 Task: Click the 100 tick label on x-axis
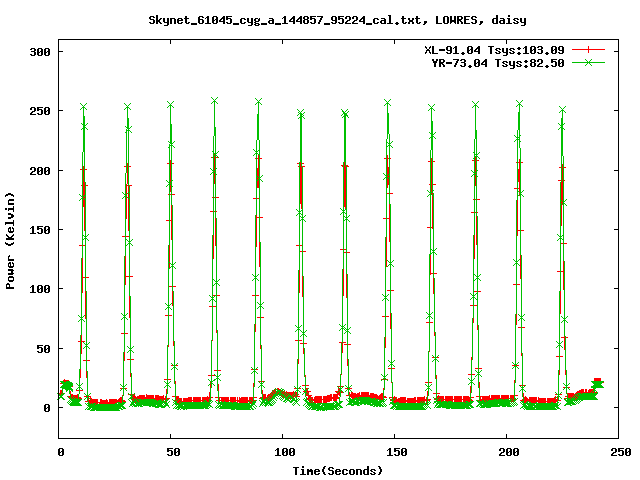(x=284, y=452)
